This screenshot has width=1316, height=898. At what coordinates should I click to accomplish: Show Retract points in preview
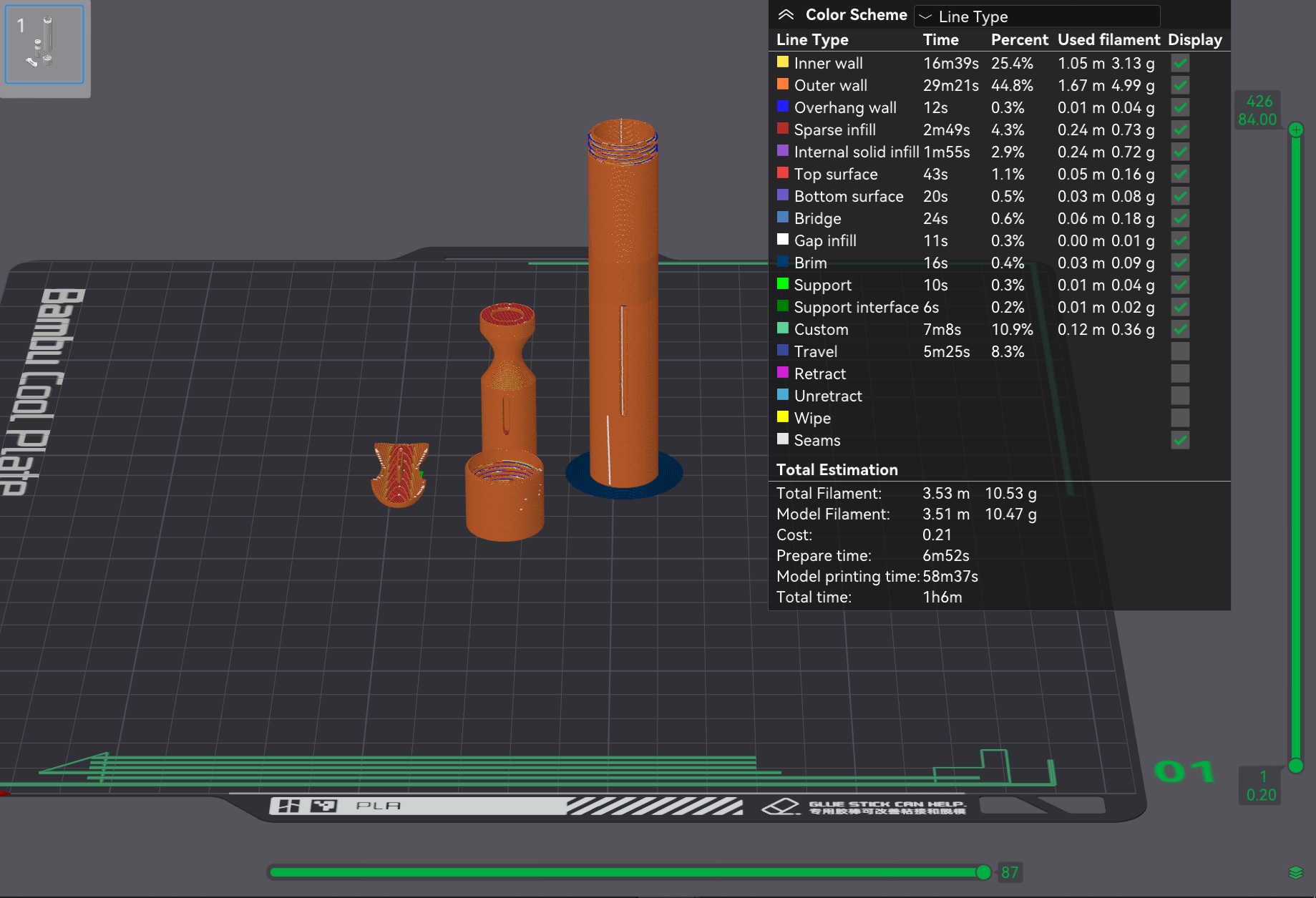(x=1180, y=374)
